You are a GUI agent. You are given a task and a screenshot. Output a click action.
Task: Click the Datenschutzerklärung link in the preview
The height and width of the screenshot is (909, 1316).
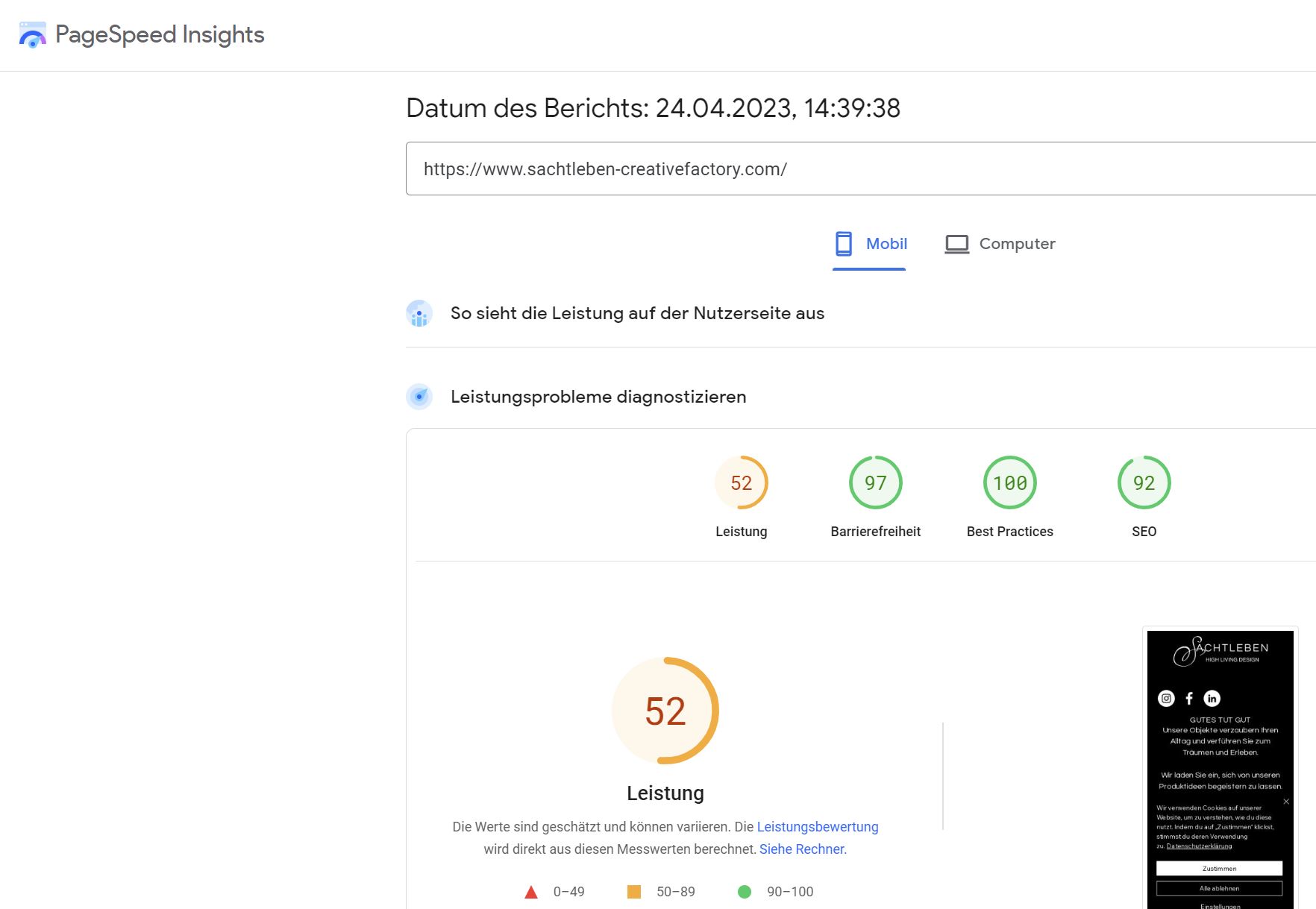[1199, 846]
